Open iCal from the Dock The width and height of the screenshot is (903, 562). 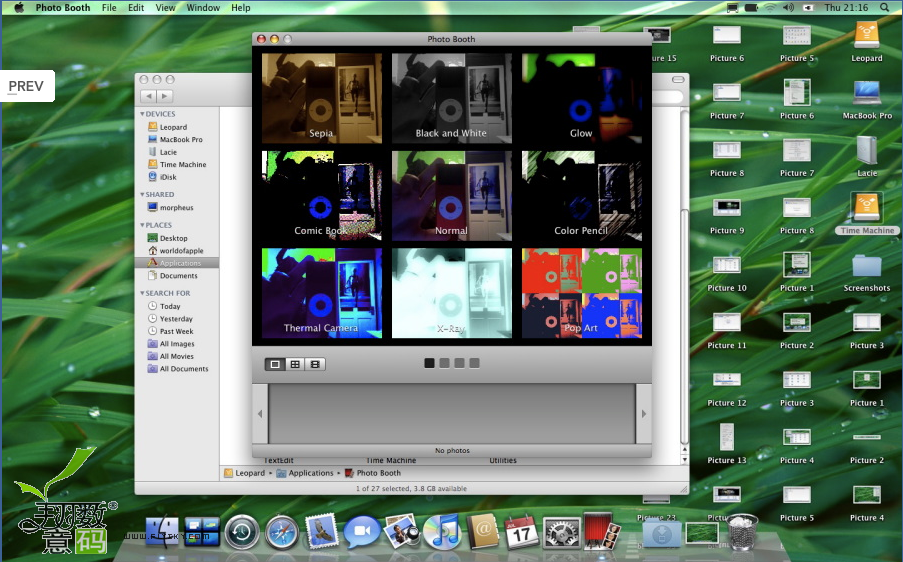(x=522, y=531)
